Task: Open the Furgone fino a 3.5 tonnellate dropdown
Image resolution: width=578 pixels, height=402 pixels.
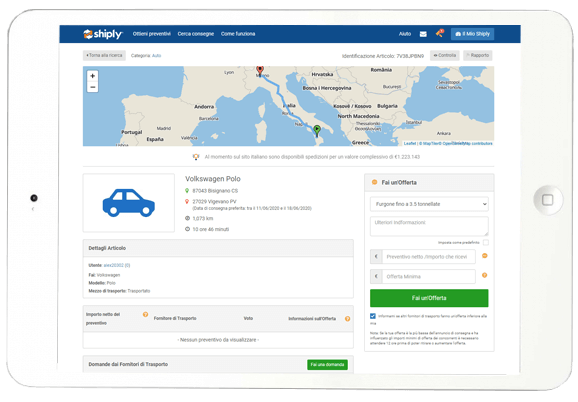Action: pyautogui.click(x=429, y=204)
